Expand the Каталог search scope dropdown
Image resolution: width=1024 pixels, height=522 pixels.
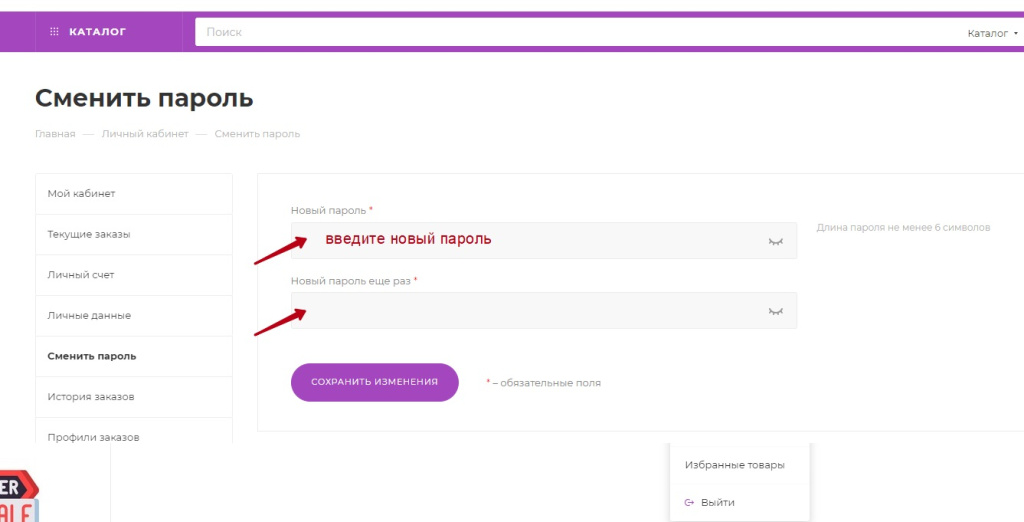point(992,33)
